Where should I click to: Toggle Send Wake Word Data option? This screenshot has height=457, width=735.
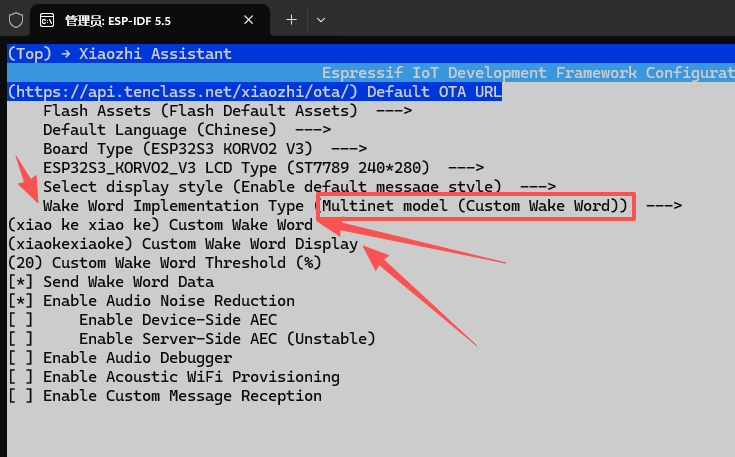click(x=20, y=282)
